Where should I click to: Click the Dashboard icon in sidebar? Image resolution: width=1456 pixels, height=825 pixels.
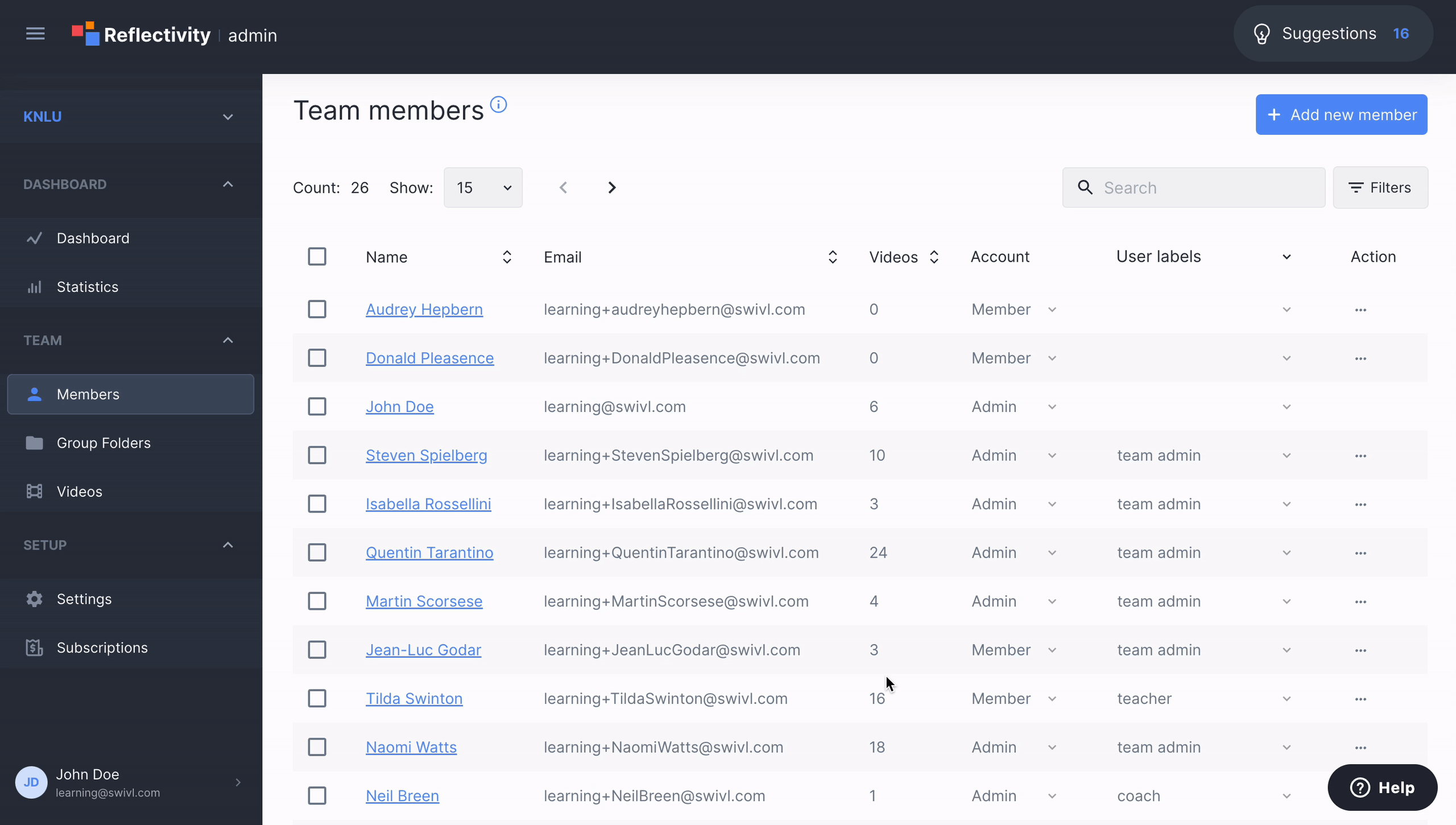pyautogui.click(x=34, y=238)
